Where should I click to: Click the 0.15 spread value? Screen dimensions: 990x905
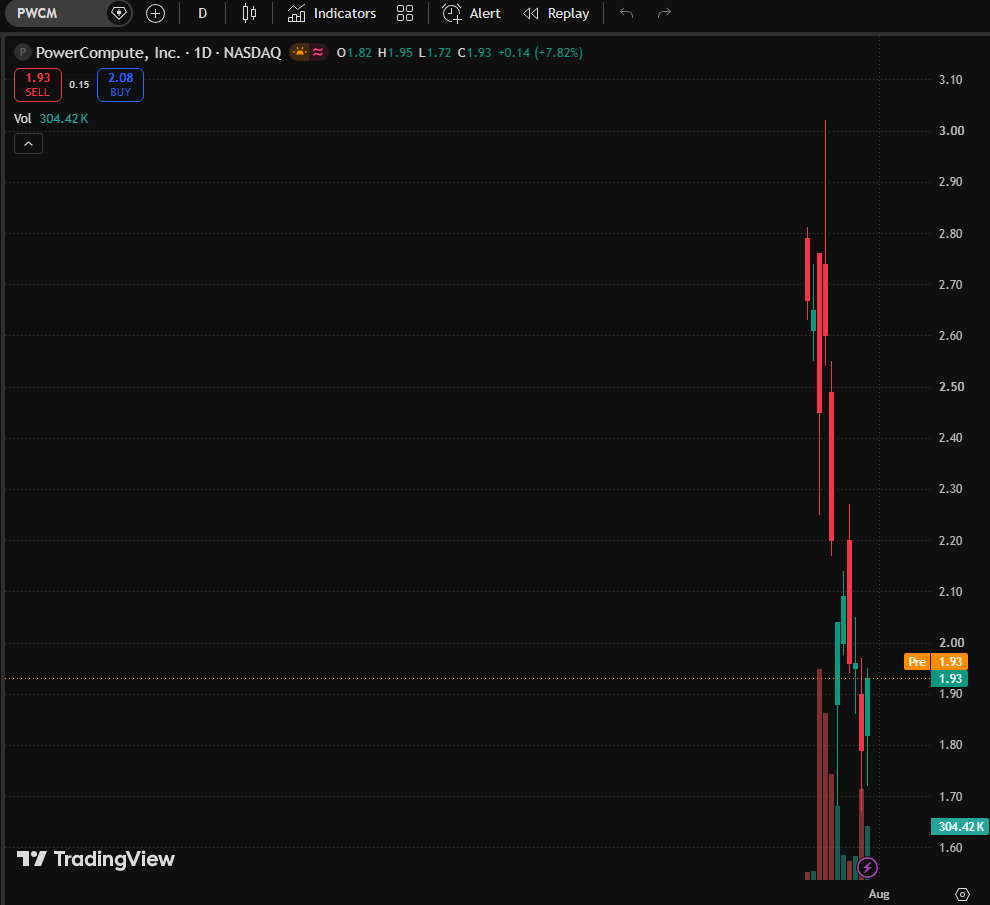79,85
